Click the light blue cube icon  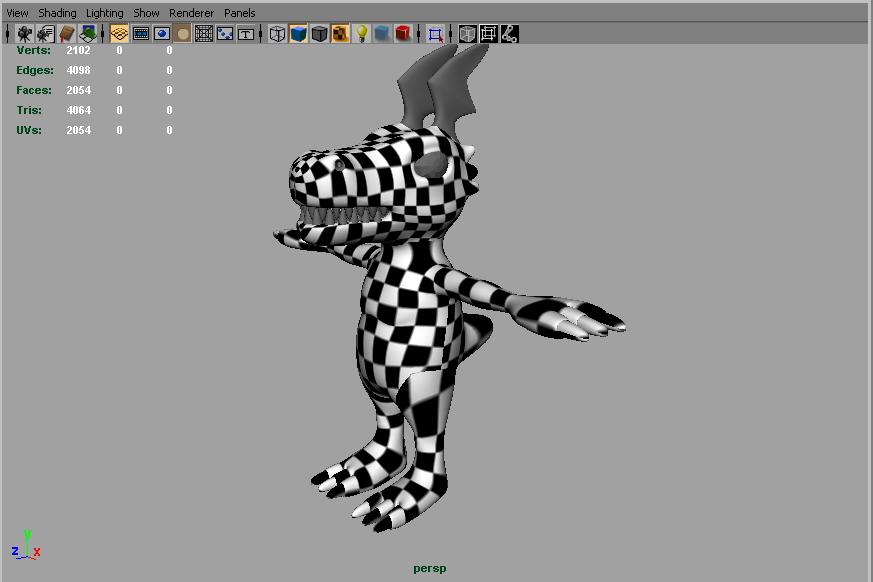(382, 34)
